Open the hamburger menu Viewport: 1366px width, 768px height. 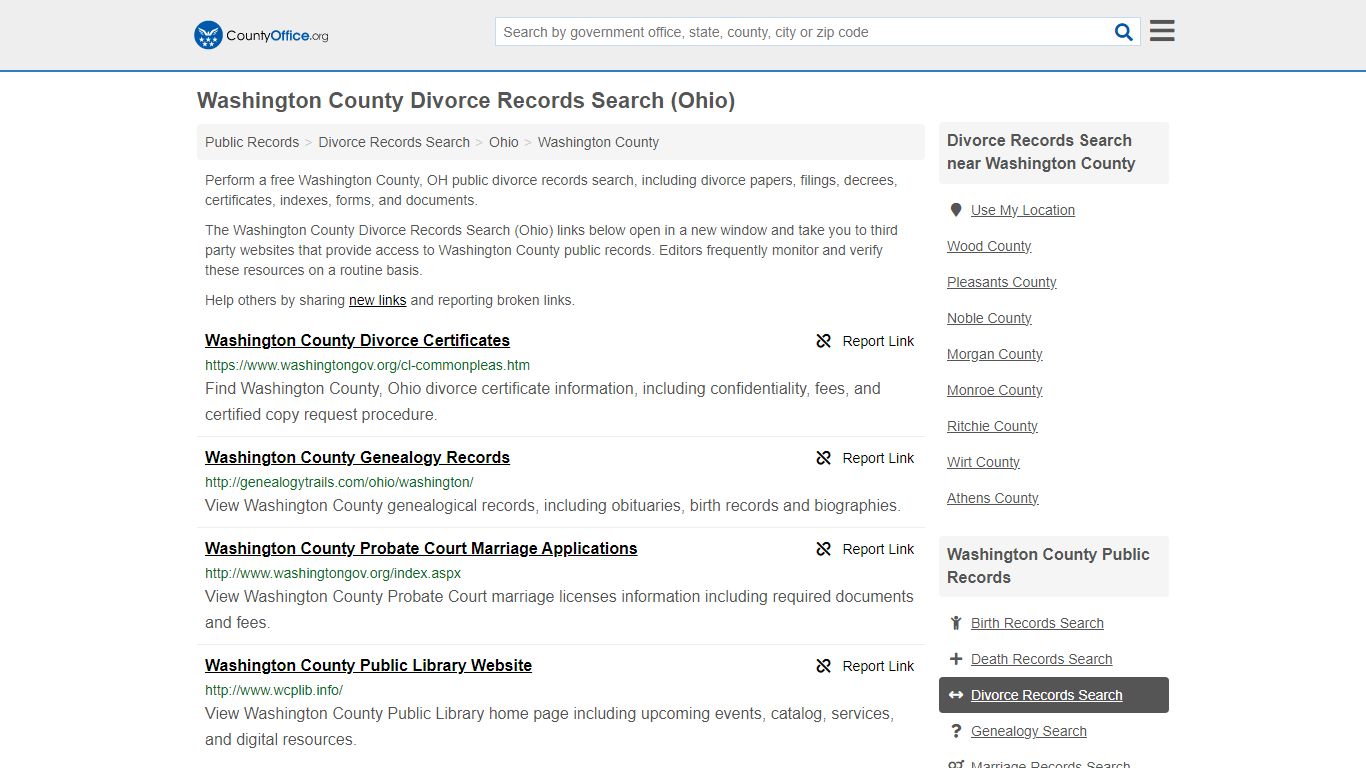(1162, 31)
